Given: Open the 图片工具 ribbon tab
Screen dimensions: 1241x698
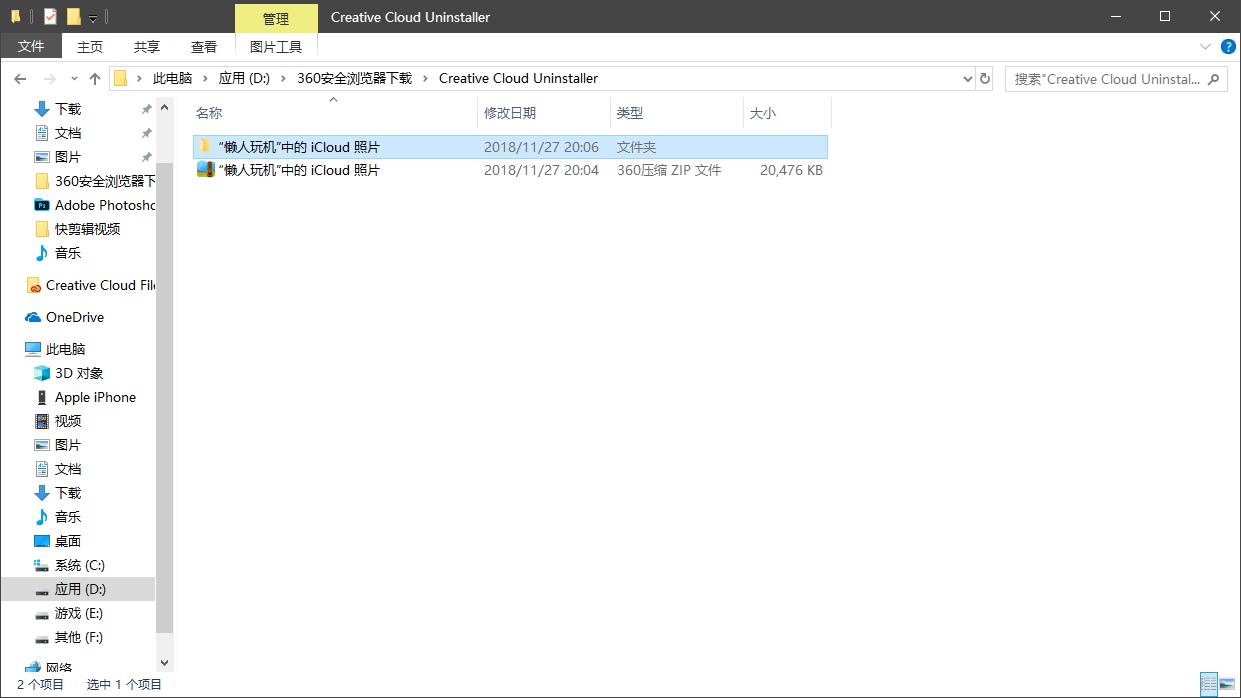Looking at the screenshot, I should (x=276, y=46).
